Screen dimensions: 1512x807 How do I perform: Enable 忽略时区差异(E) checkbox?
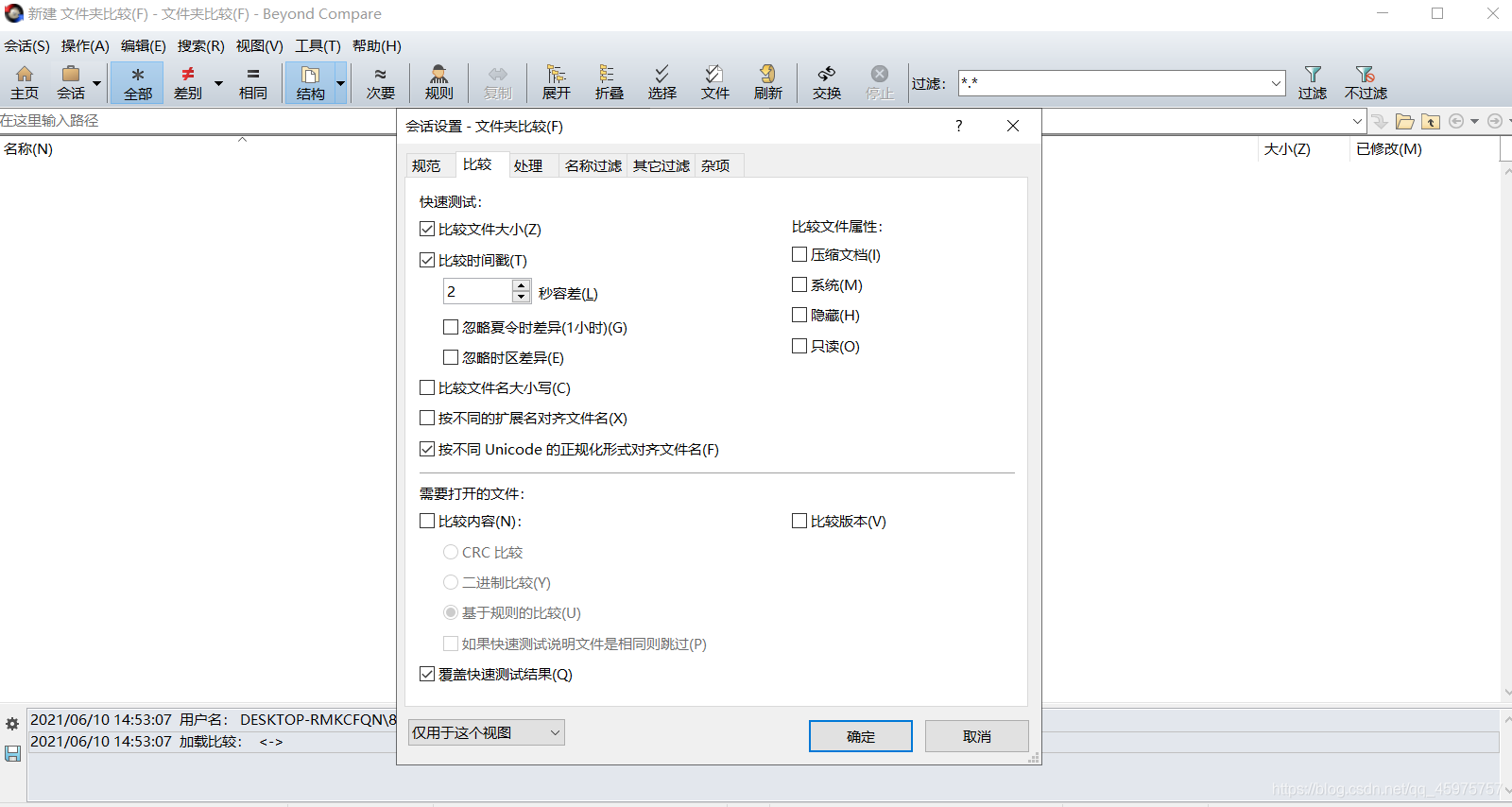click(451, 357)
